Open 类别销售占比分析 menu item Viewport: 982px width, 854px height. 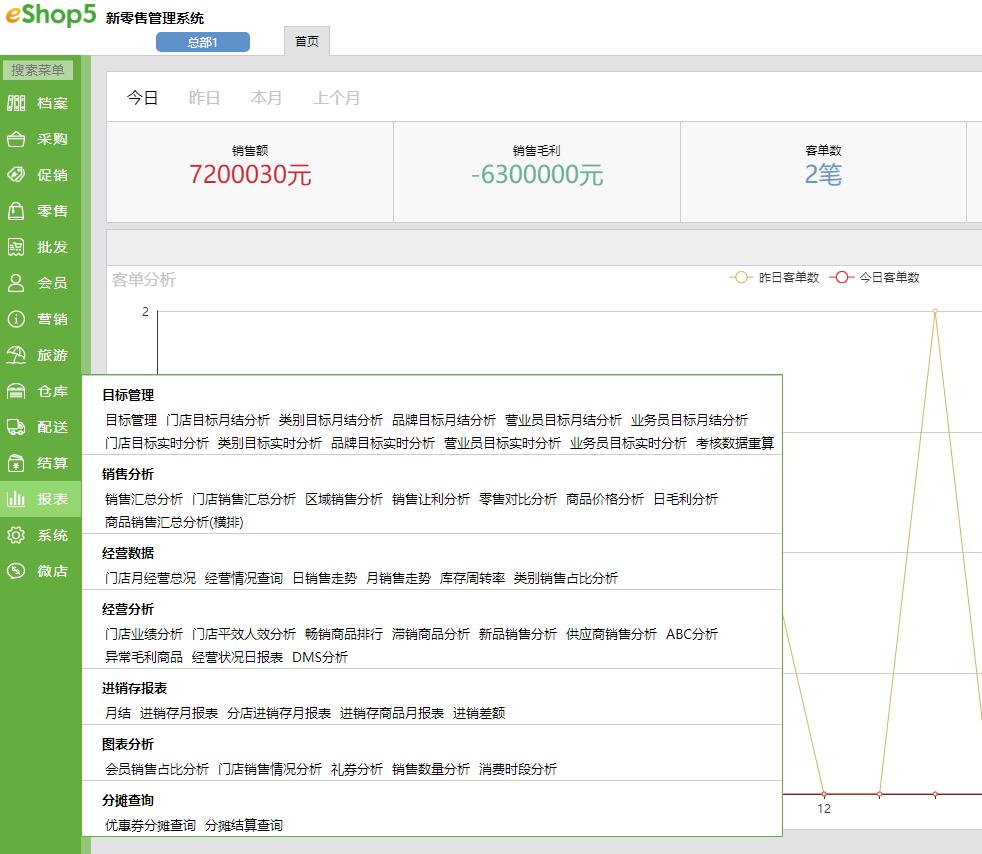tap(566, 578)
